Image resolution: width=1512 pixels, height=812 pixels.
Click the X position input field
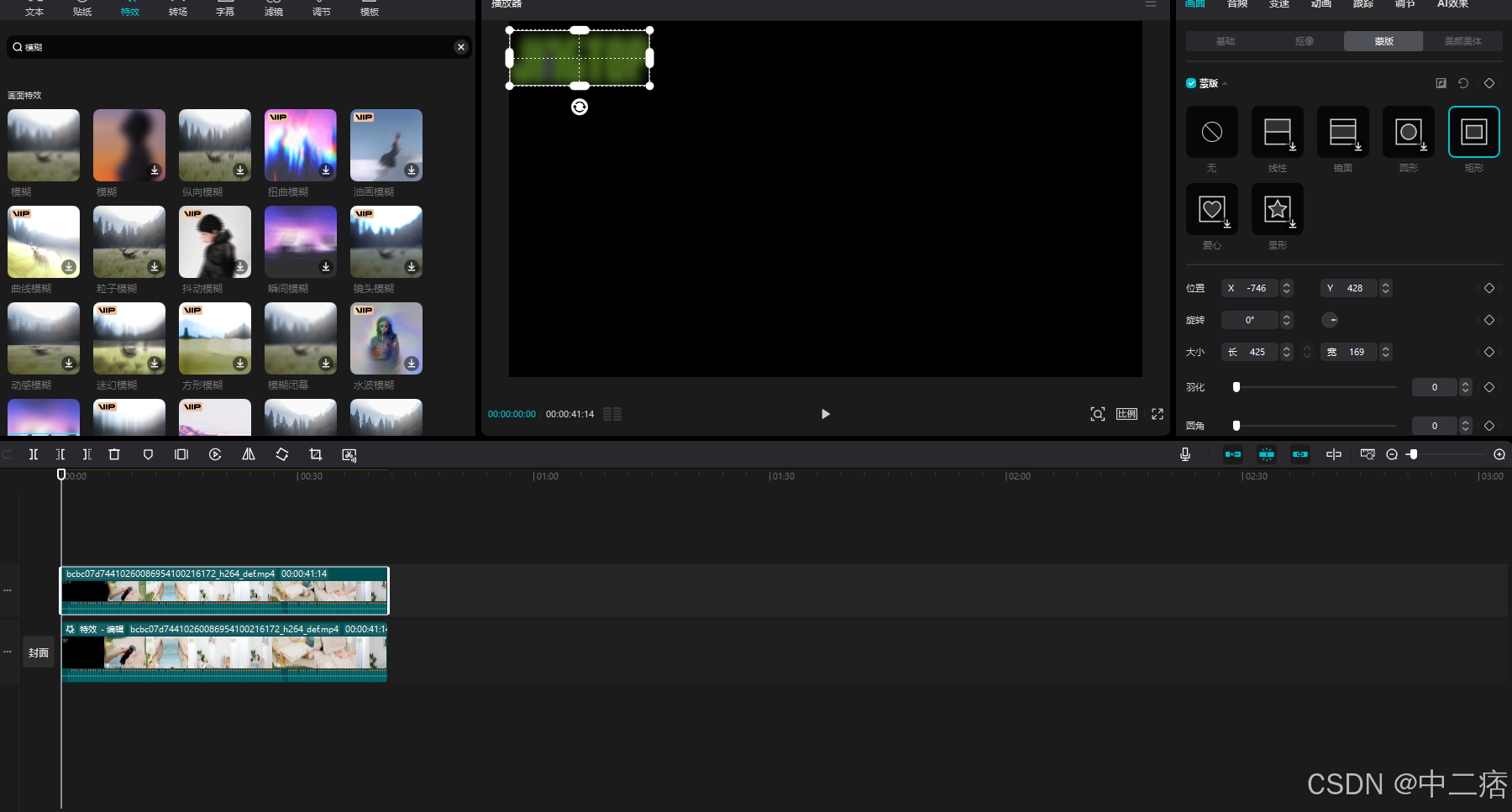[1250, 288]
